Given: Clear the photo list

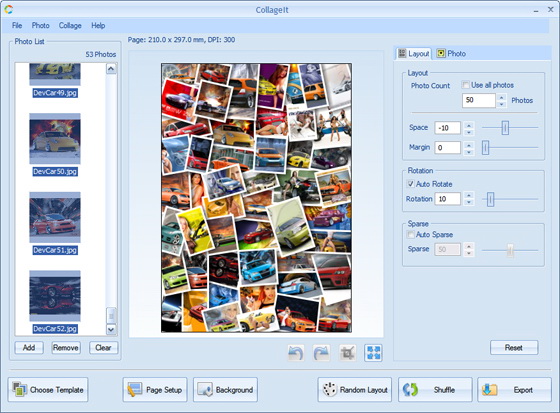Looking at the screenshot, I should (103, 348).
